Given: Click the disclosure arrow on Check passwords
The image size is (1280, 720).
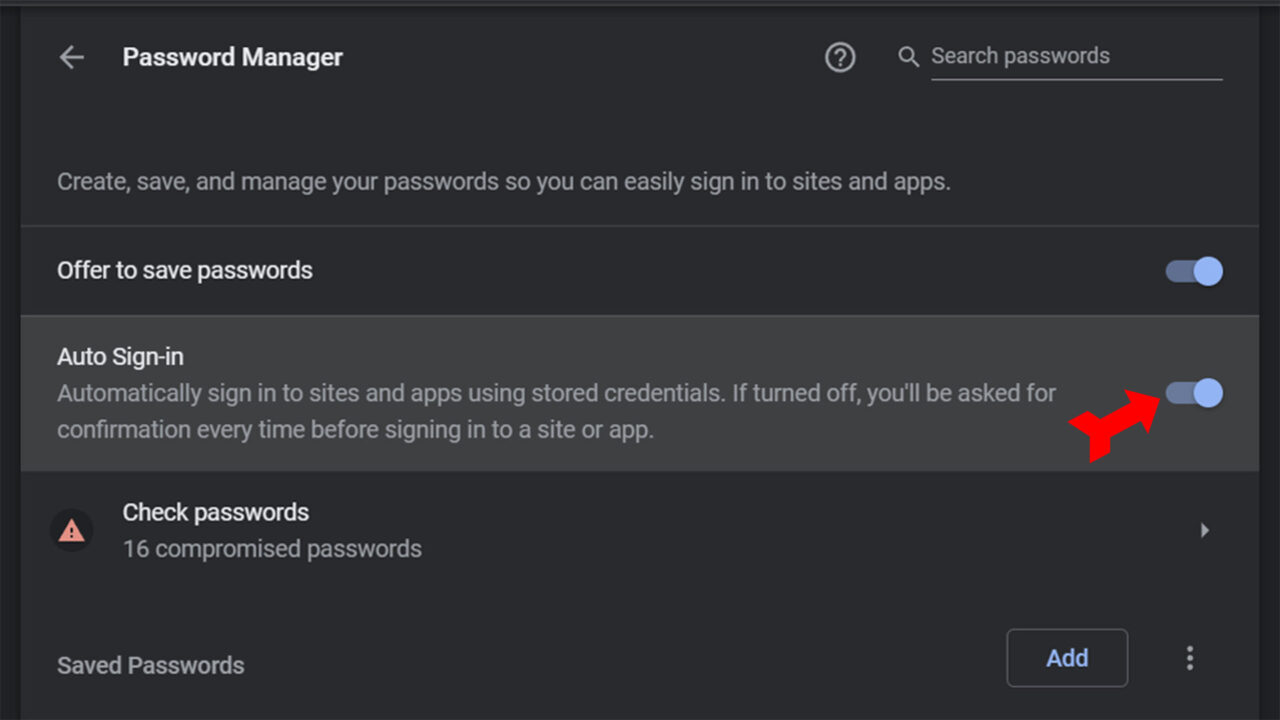Looking at the screenshot, I should [x=1204, y=530].
